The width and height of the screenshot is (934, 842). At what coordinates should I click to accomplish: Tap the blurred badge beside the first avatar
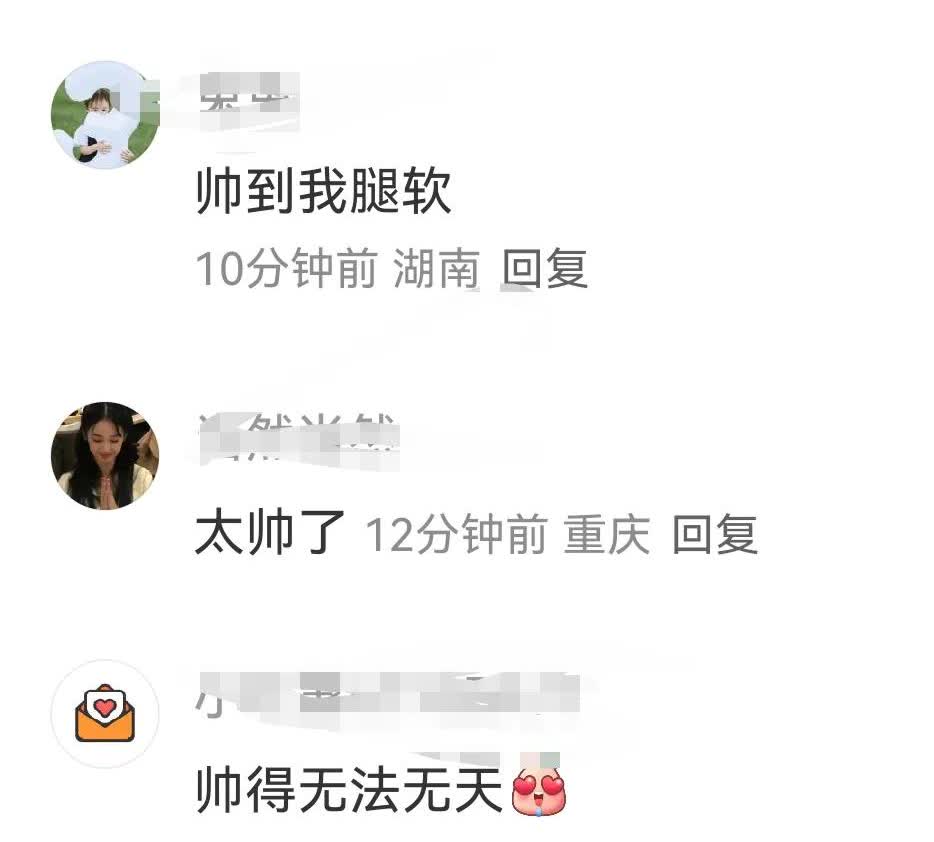(x=142, y=102)
